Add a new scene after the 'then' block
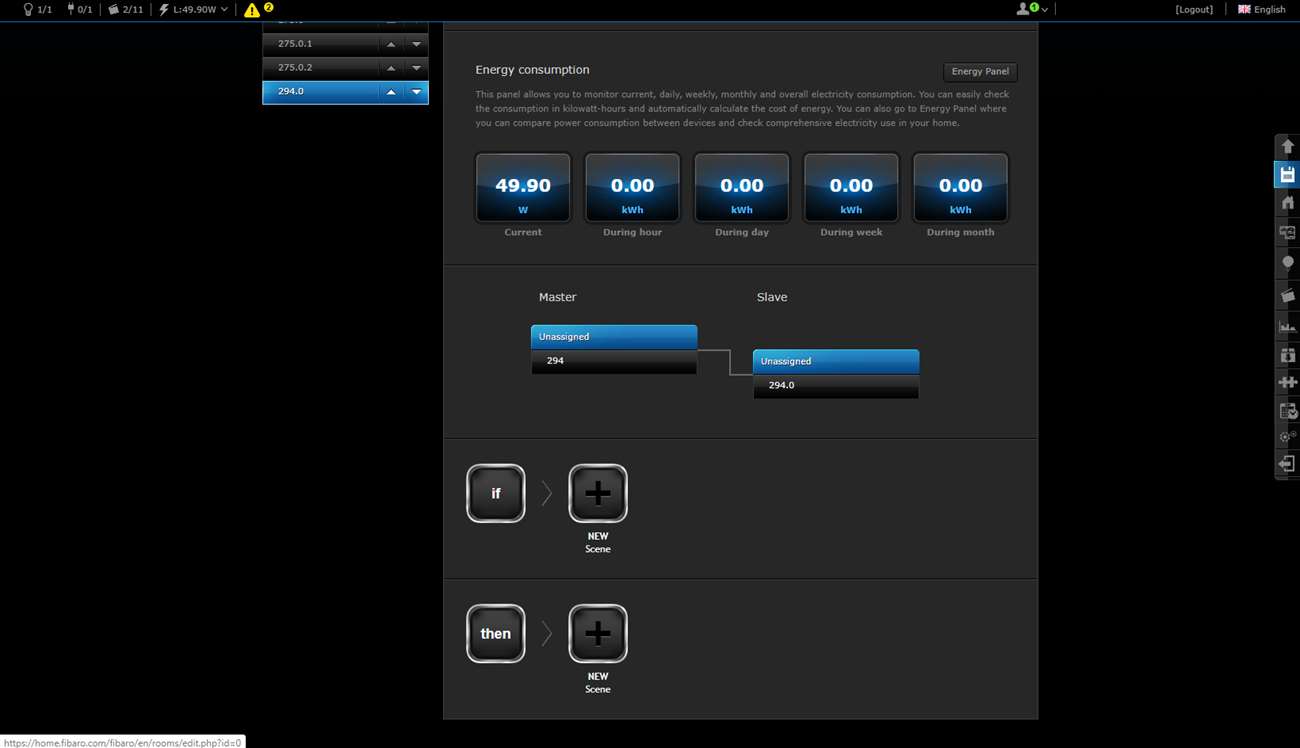1300x748 pixels. (x=597, y=633)
